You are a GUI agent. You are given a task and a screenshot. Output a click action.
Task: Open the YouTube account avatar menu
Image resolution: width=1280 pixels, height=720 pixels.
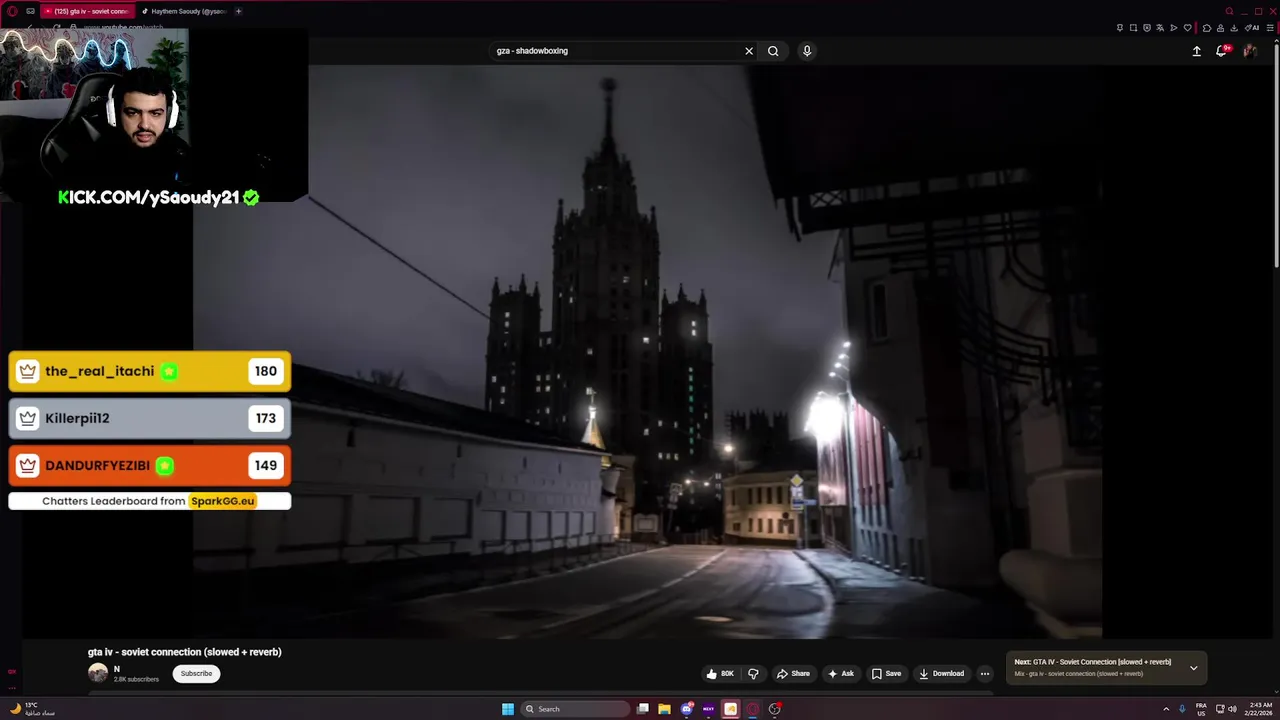click(1250, 51)
